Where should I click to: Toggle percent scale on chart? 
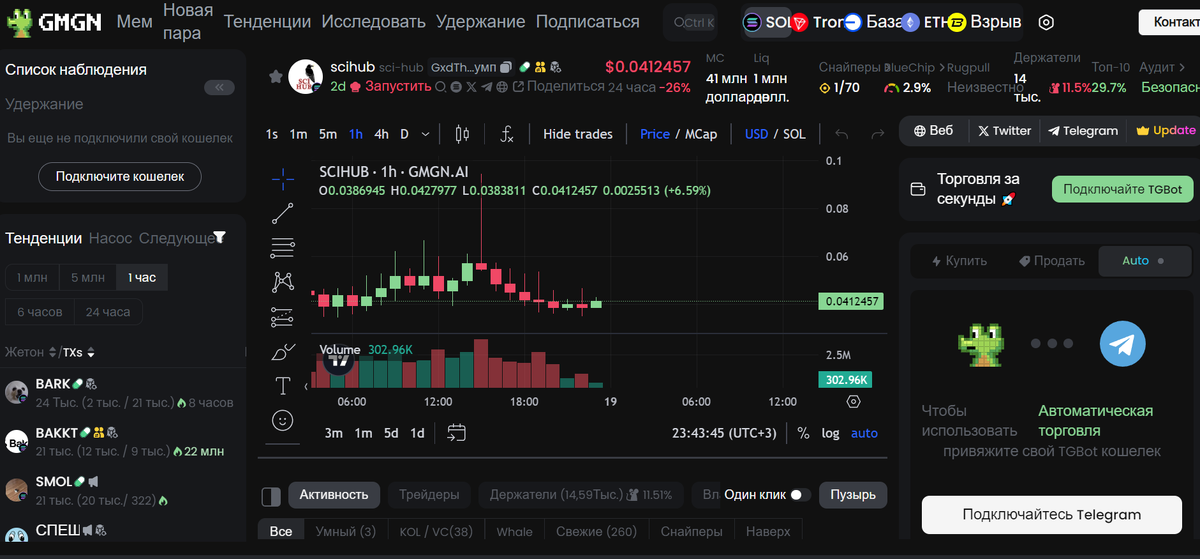click(803, 433)
